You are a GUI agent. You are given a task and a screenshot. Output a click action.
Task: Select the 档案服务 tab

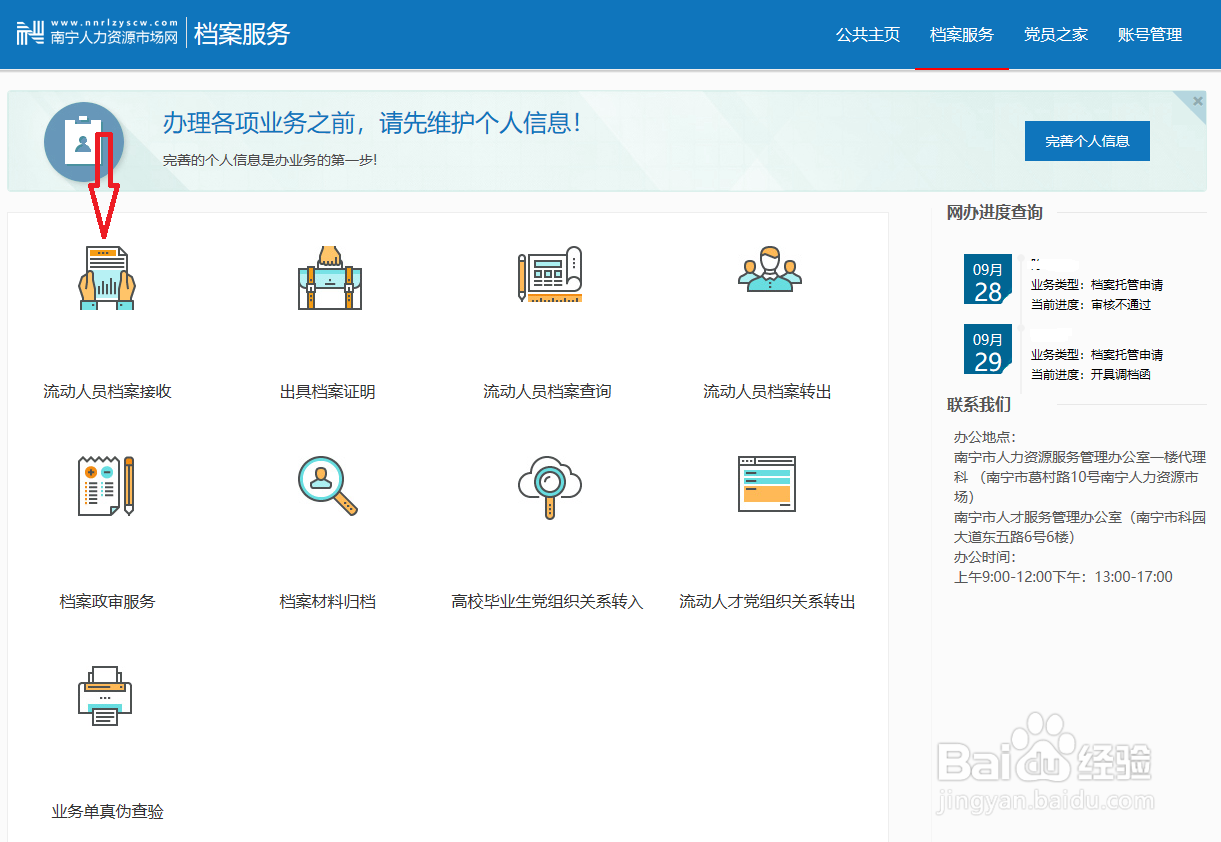point(961,33)
